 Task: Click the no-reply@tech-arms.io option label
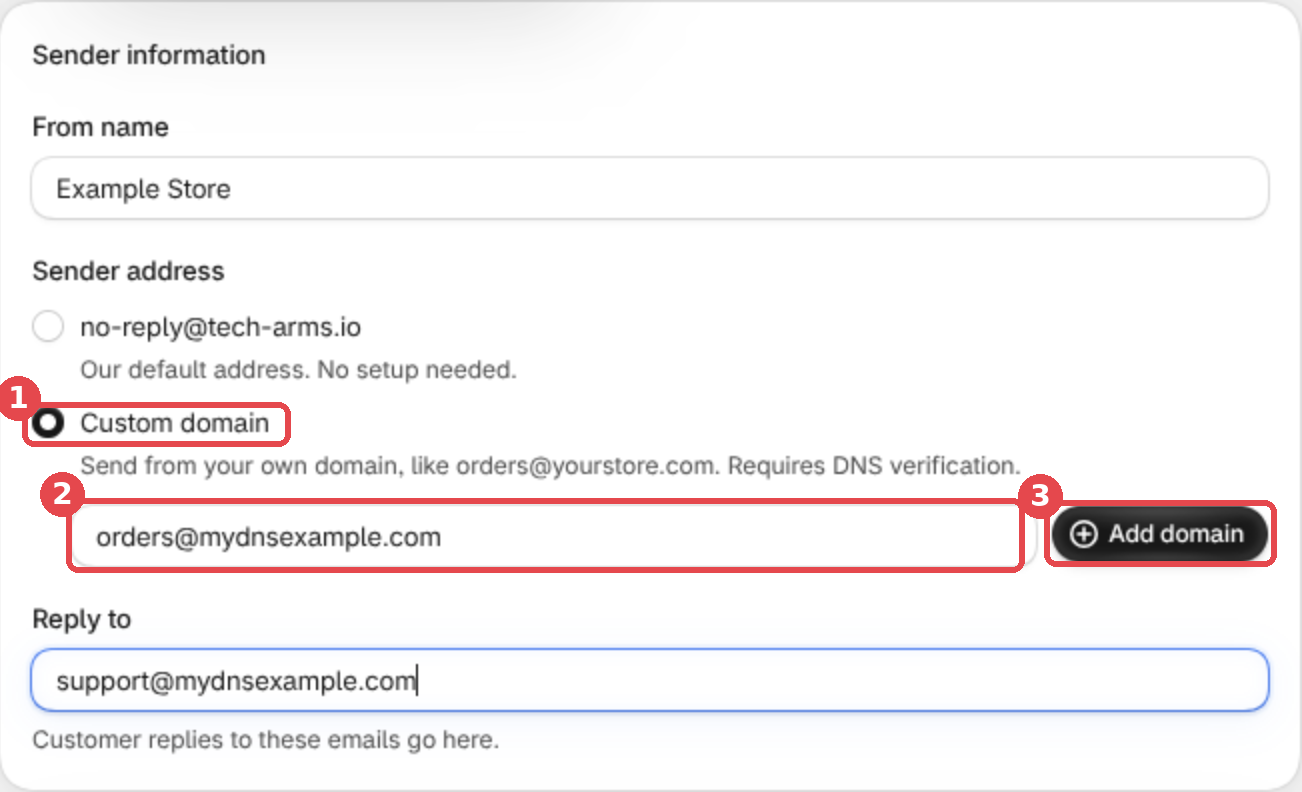[x=220, y=327]
